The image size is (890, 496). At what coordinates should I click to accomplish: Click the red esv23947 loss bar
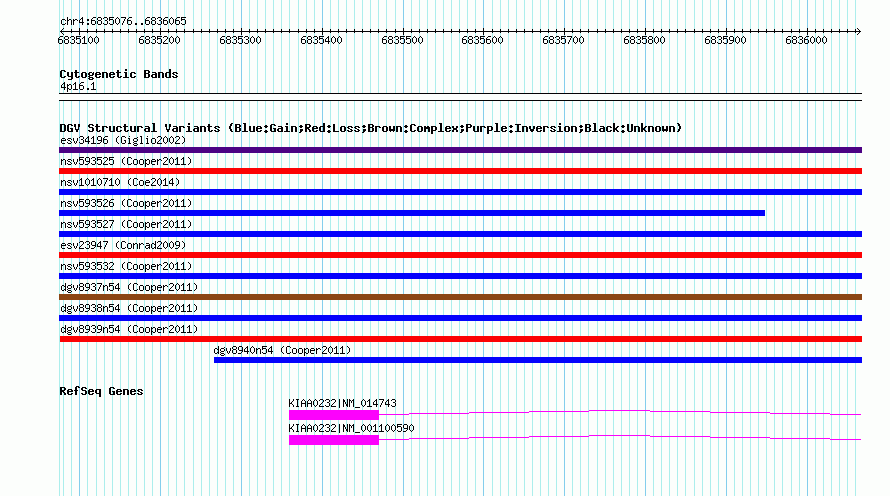[460, 255]
